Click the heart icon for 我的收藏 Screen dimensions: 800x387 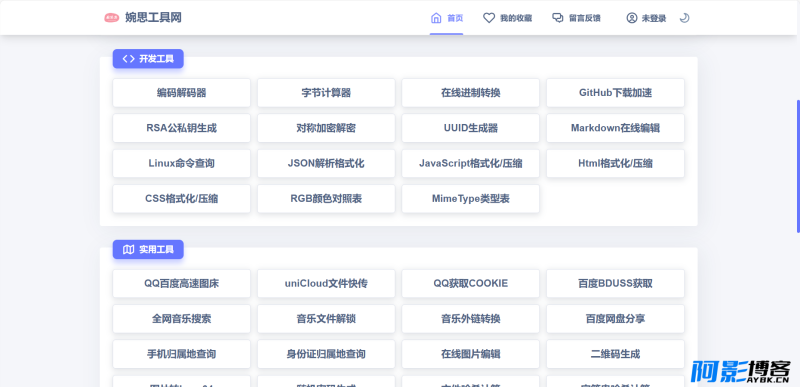point(489,18)
